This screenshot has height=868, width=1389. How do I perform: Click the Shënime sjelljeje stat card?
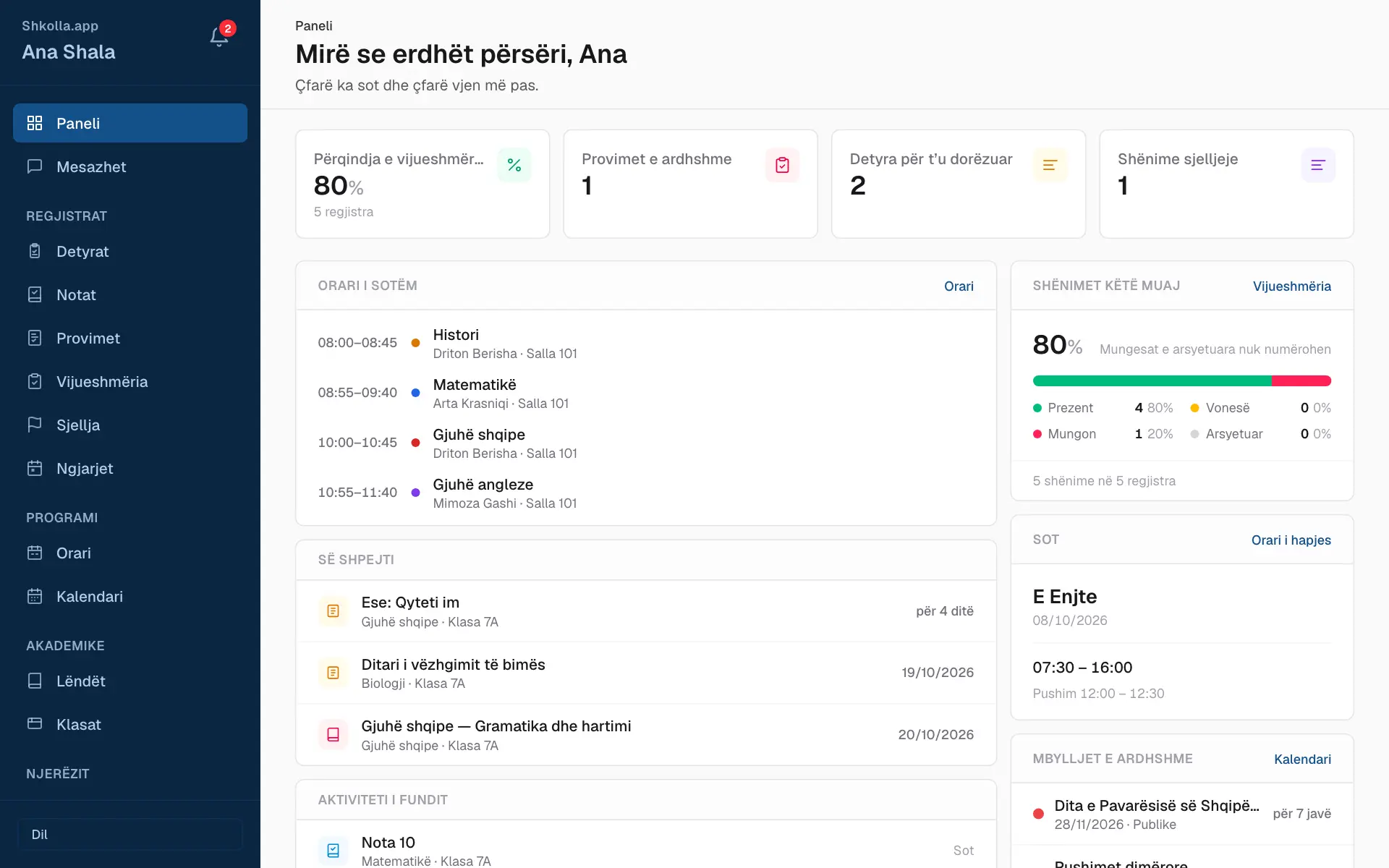click(x=1226, y=184)
